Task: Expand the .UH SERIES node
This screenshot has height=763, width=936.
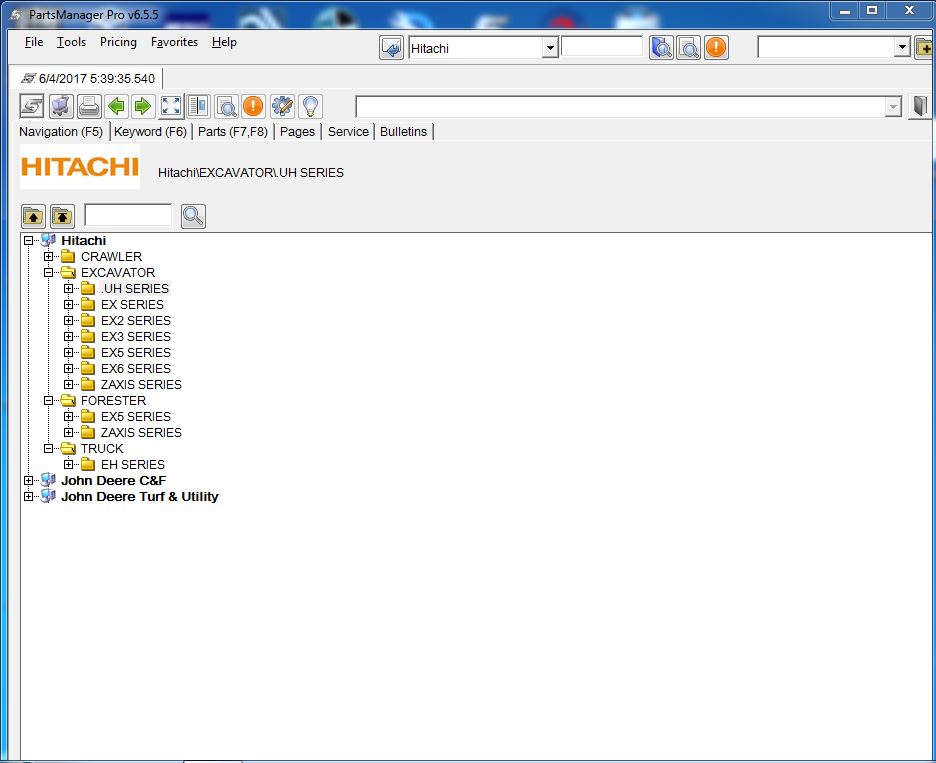Action: point(69,288)
